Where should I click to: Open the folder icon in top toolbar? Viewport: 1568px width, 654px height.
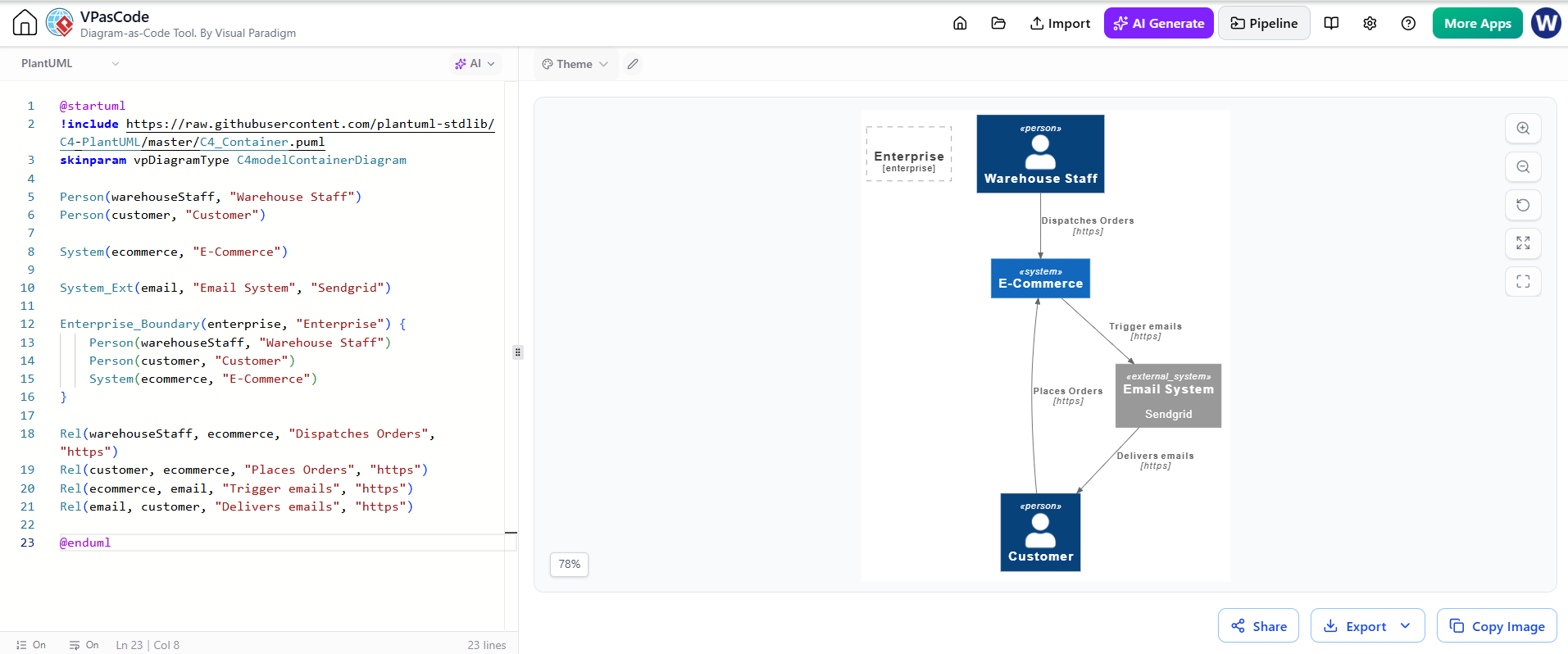[998, 23]
